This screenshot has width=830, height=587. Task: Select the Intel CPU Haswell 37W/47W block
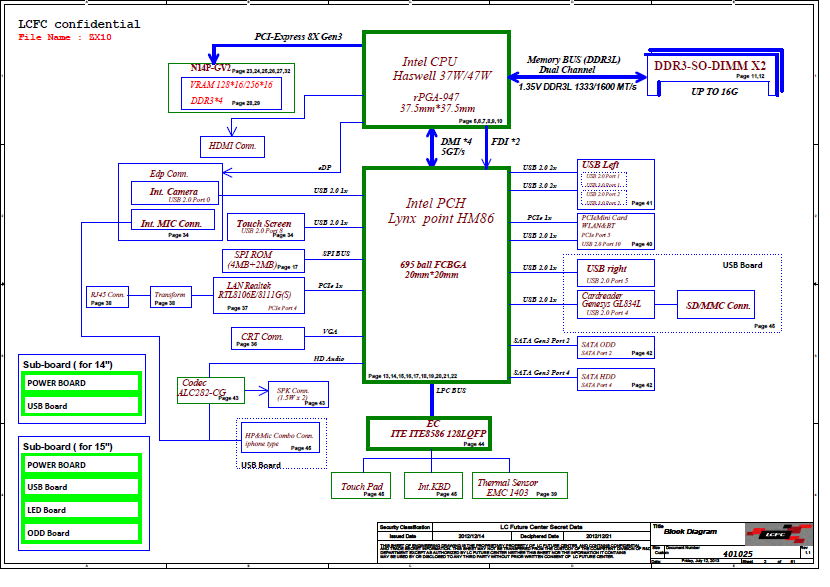point(437,79)
